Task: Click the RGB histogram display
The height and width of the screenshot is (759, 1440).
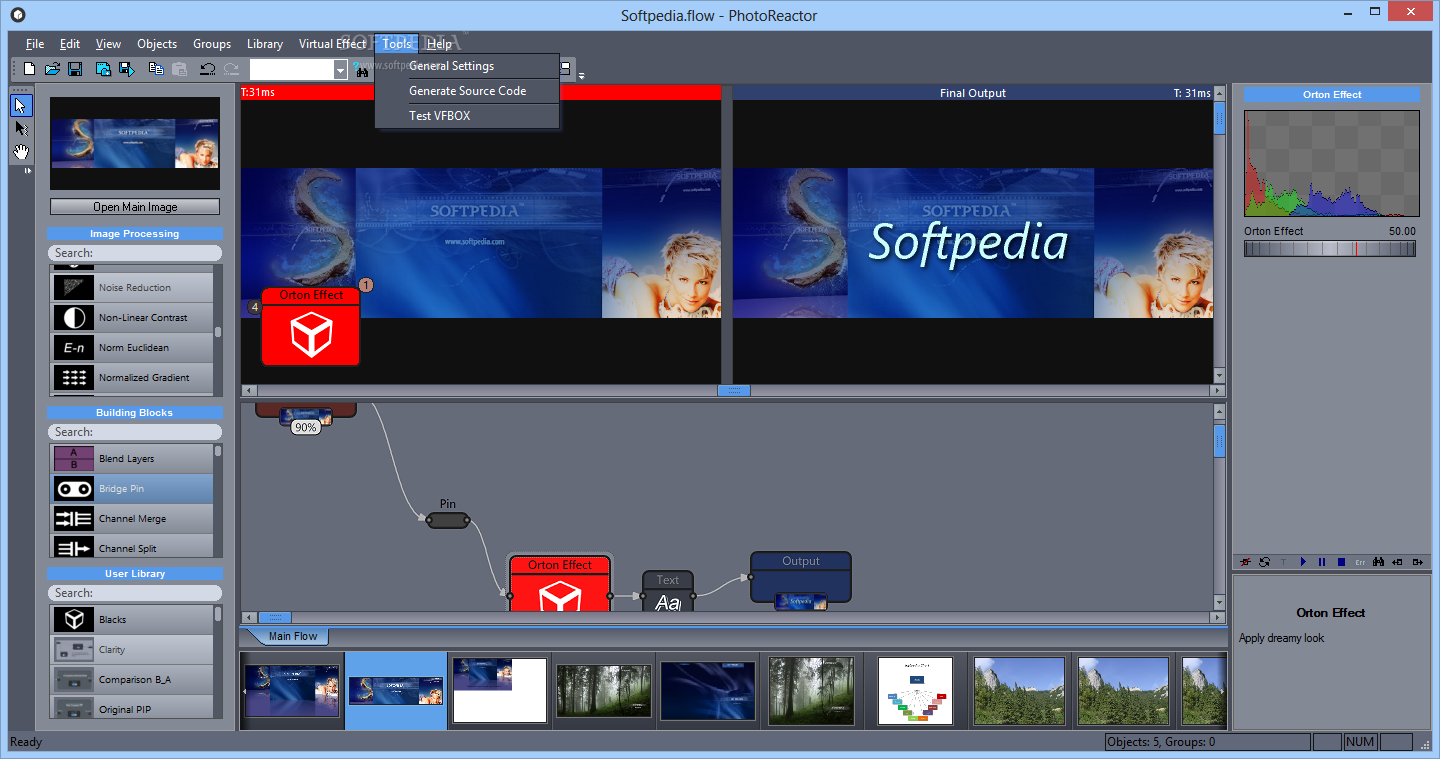Action: click(1331, 163)
